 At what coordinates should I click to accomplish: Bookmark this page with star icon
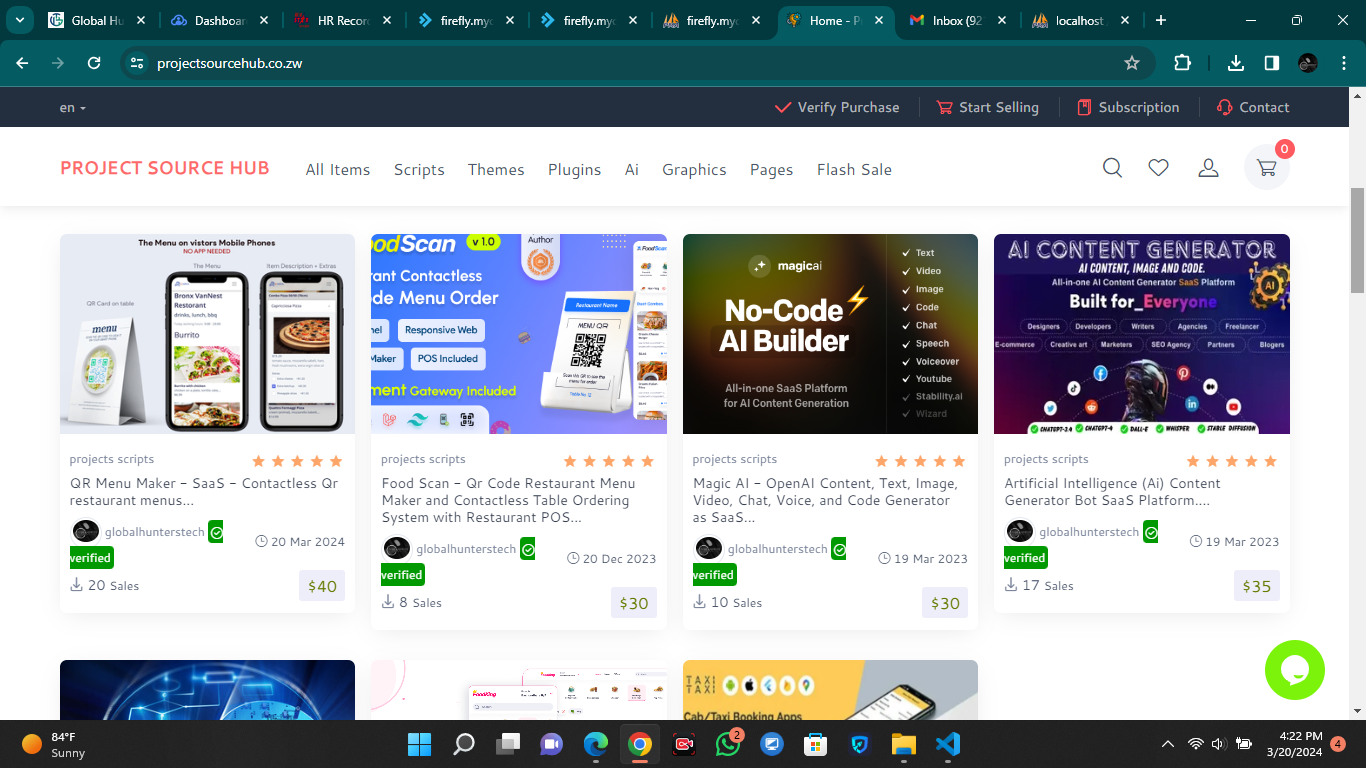[1132, 63]
